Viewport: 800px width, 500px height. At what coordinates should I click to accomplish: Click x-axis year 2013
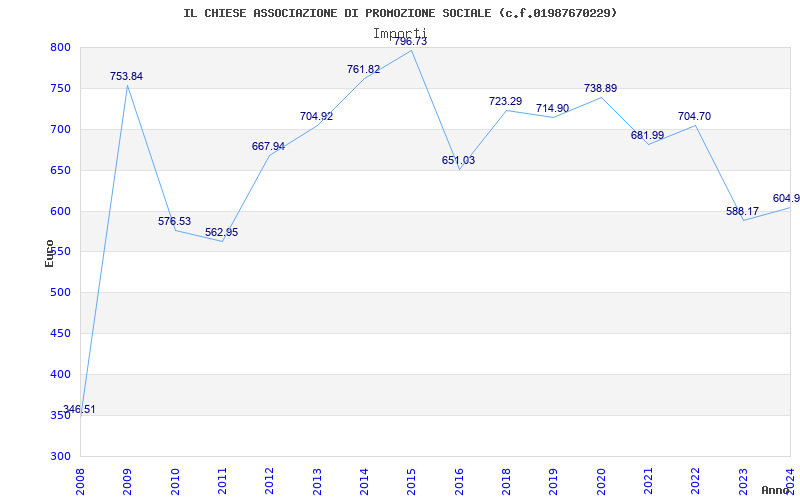click(317, 482)
